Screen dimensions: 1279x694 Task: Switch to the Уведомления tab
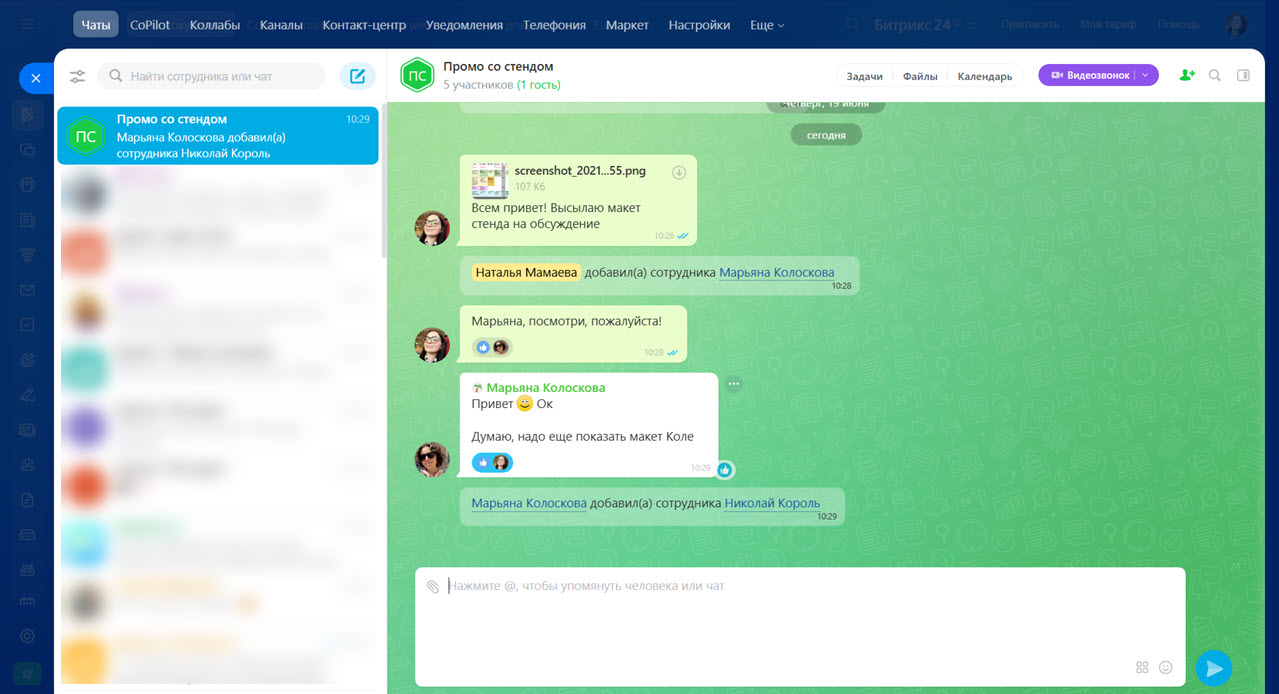point(464,25)
